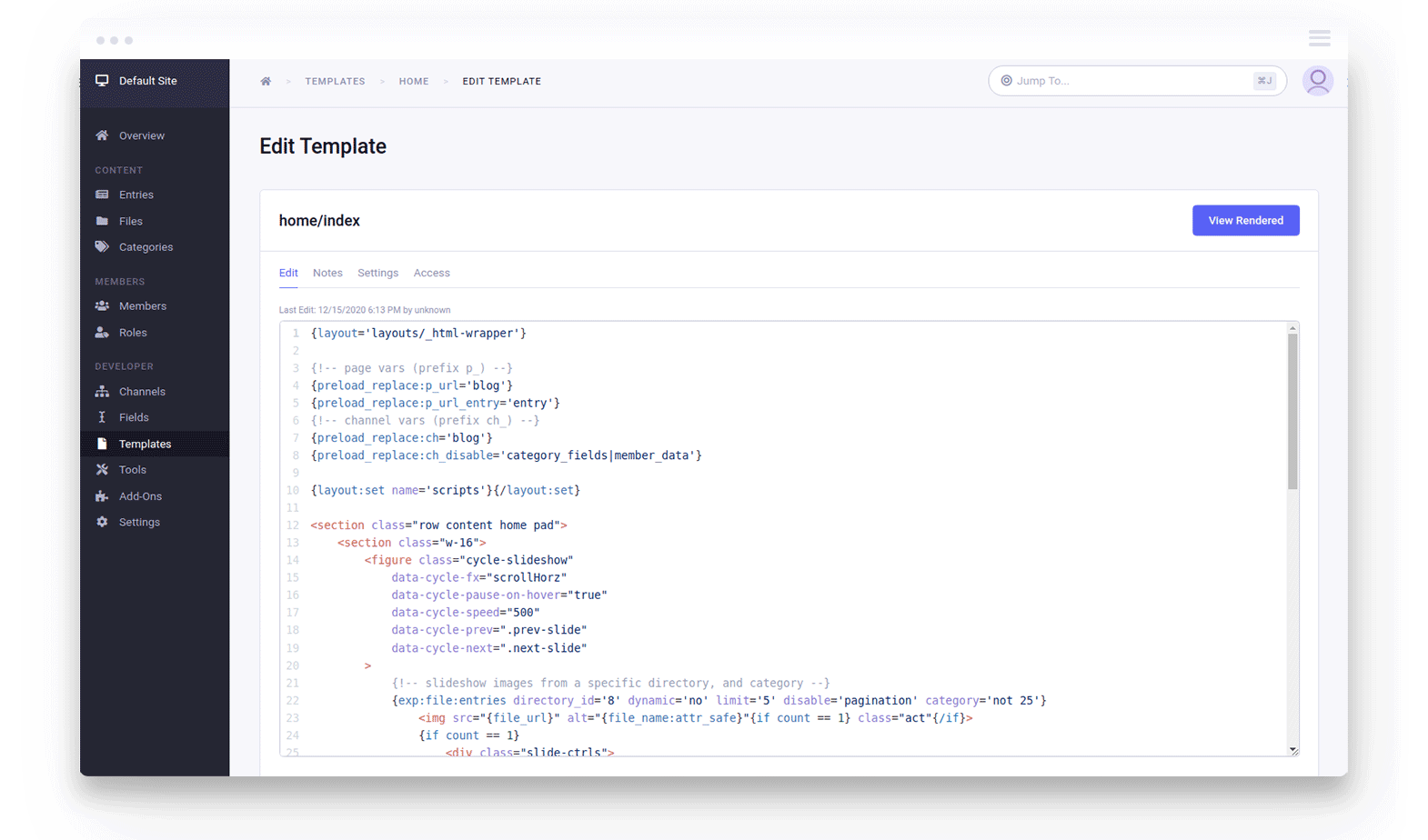Click the data-cycle-next line

489,648
